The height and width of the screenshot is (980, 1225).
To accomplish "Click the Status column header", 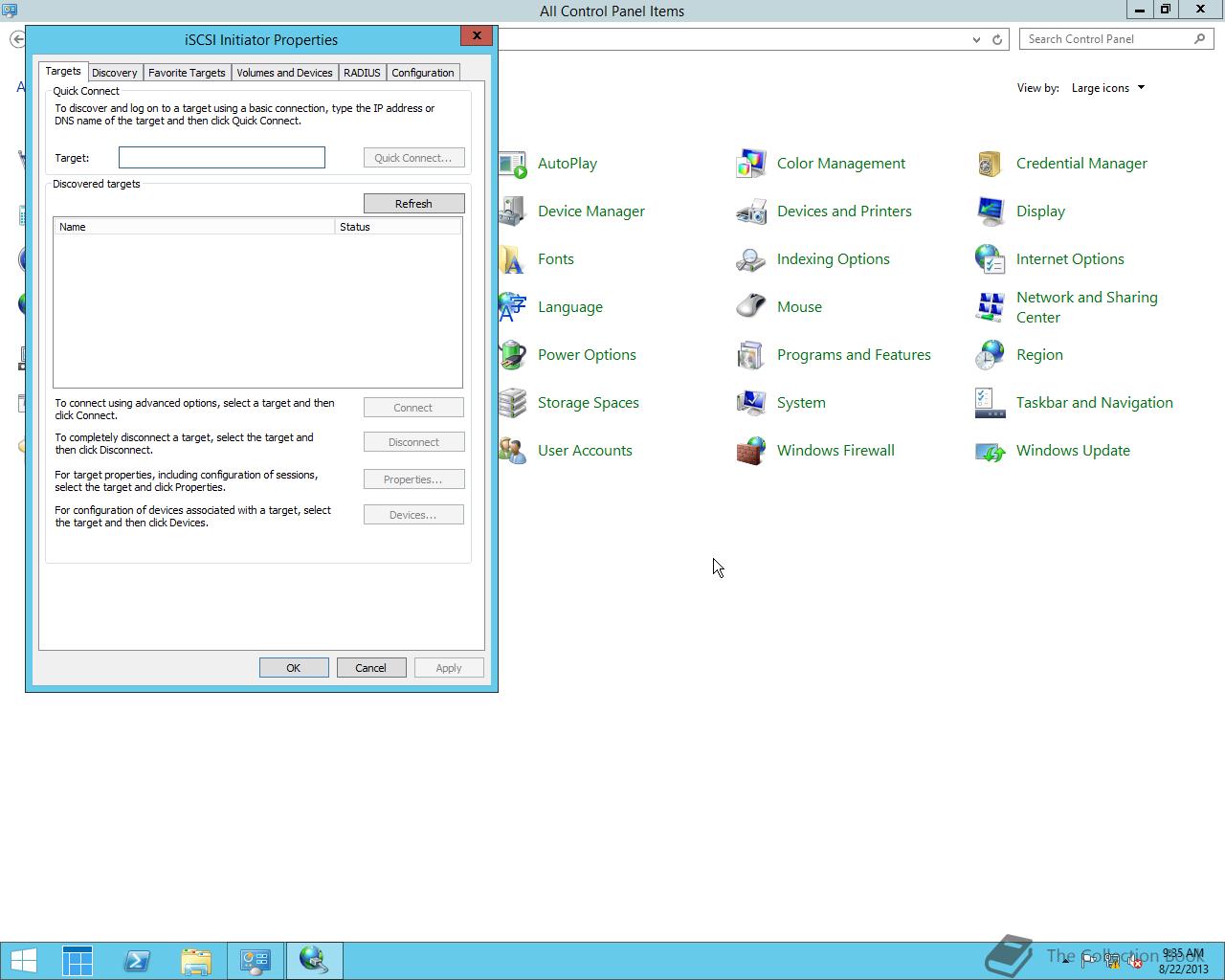I will [398, 227].
